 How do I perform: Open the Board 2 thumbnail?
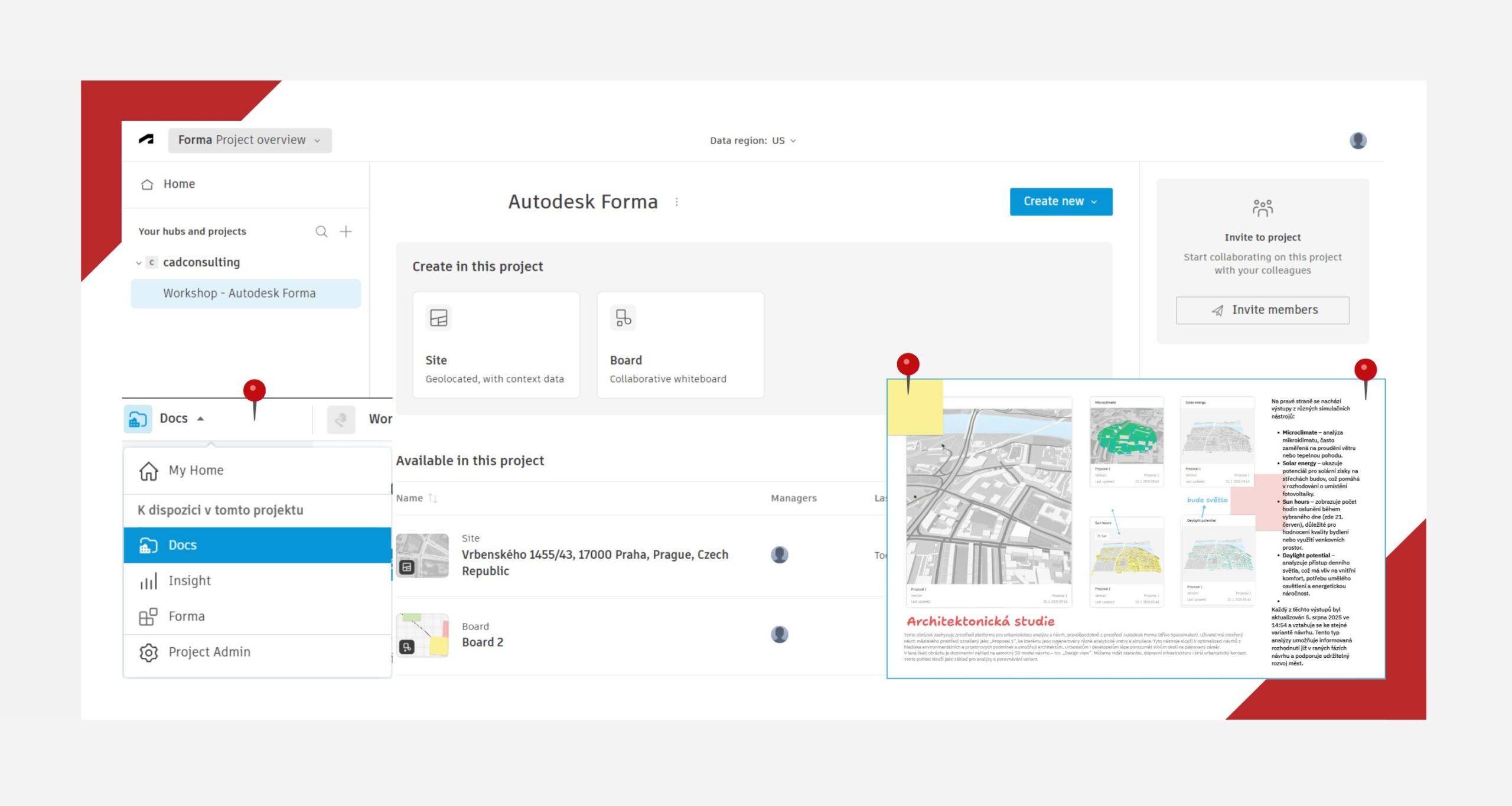pyautogui.click(x=422, y=635)
